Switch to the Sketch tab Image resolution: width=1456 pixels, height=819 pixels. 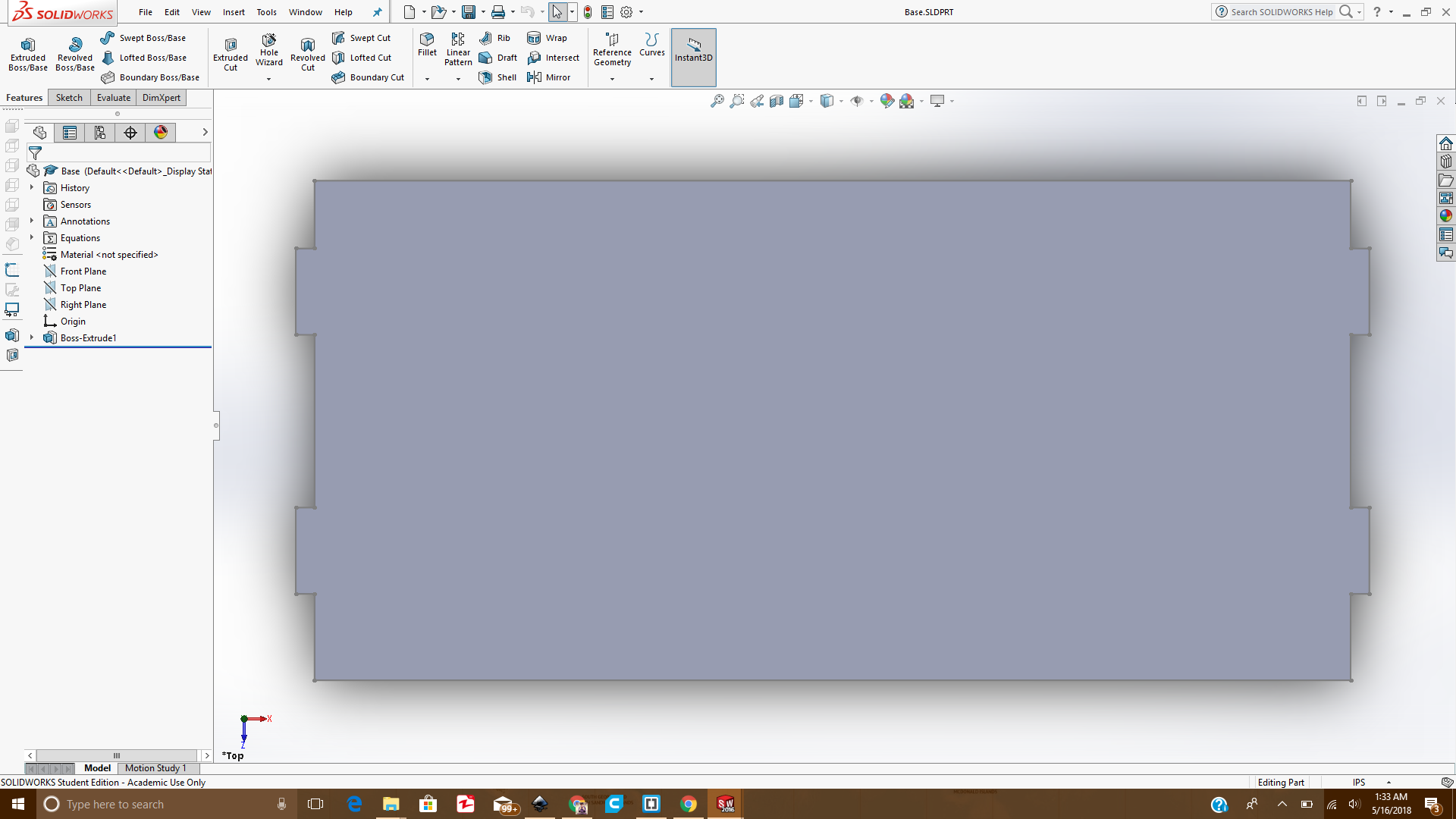coord(69,98)
